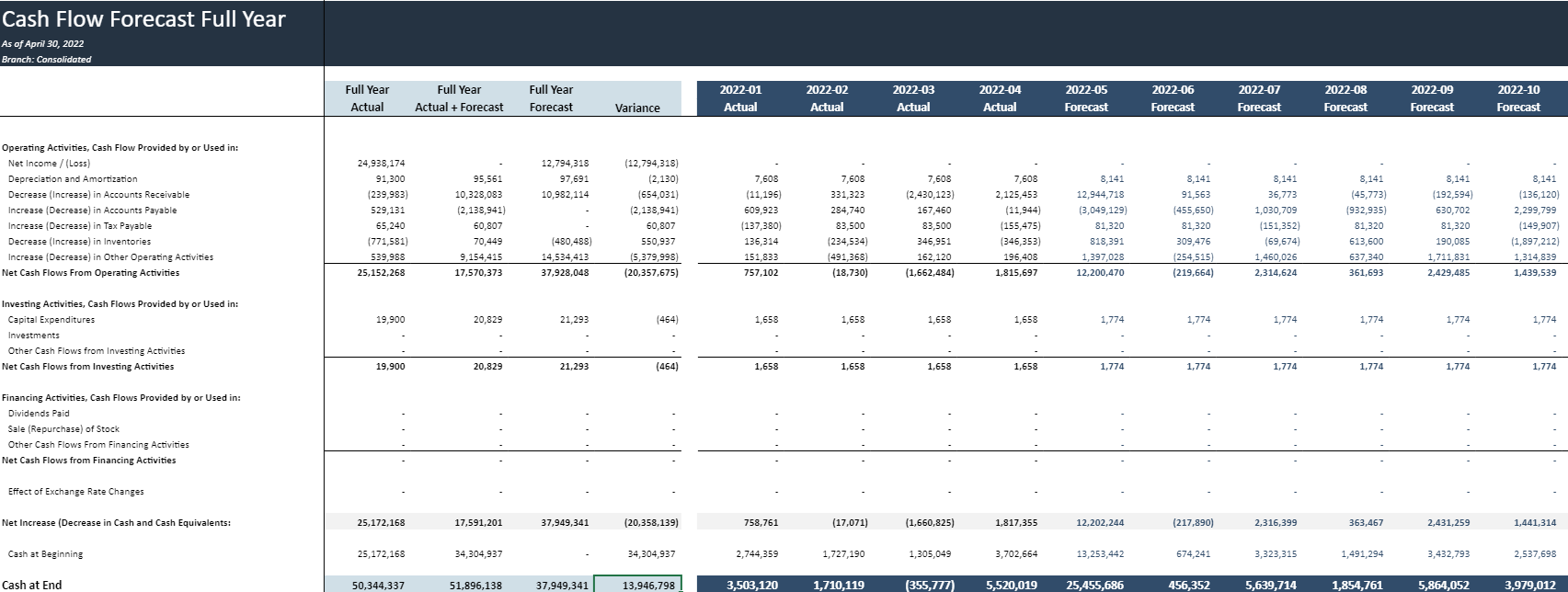Click the Effect of Exchange Rate Changes label
The image size is (1568, 592).
(x=75, y=492)
